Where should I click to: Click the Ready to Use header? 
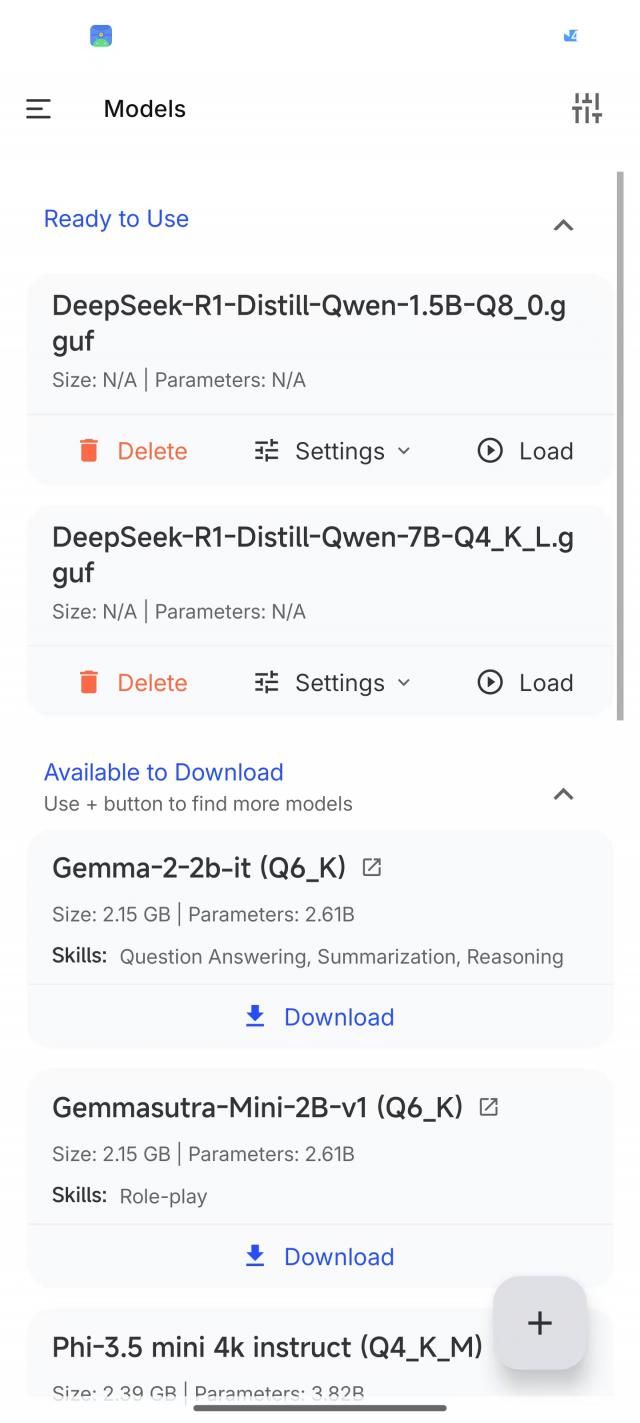(x=116, y=219)
